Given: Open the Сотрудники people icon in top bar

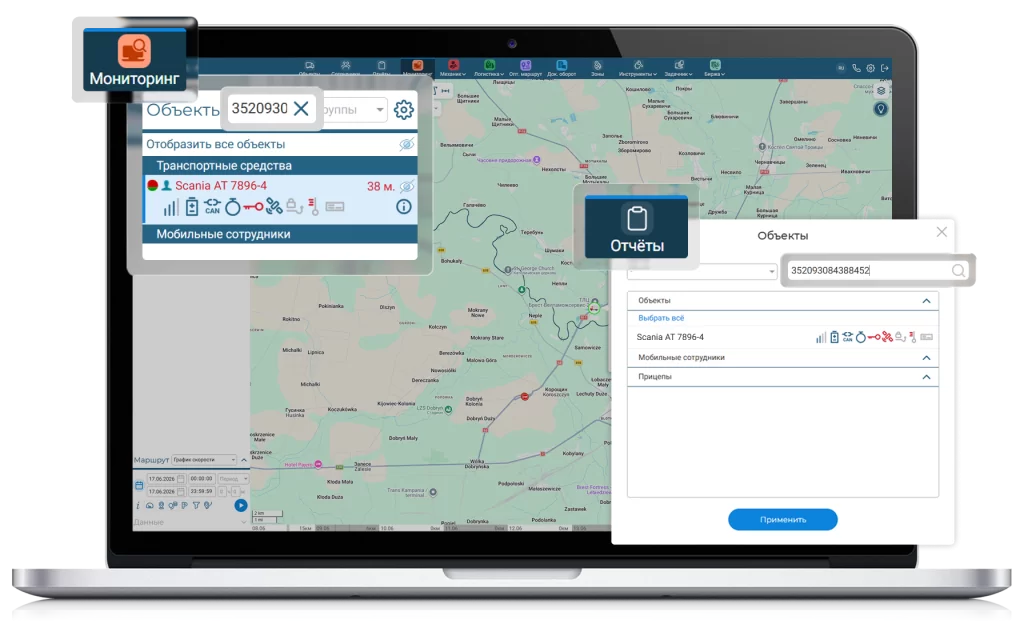Looking at the screenshot, I should [x=345, y=65].
